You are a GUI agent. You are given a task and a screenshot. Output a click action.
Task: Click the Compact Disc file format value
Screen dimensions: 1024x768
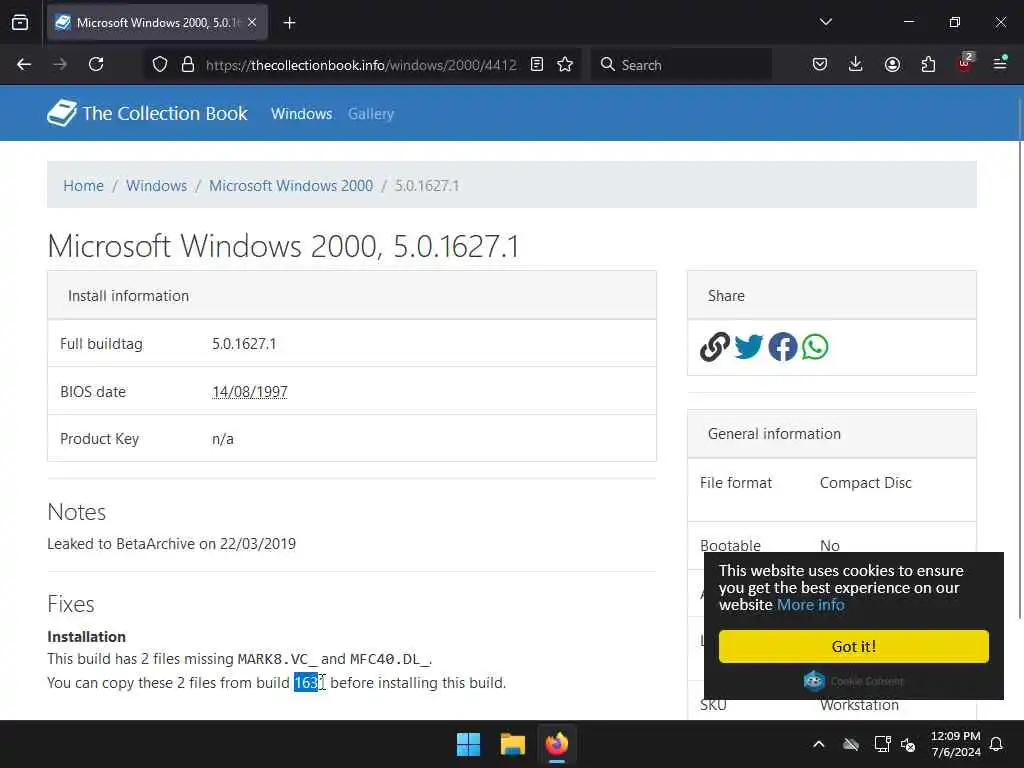(865, 483)
